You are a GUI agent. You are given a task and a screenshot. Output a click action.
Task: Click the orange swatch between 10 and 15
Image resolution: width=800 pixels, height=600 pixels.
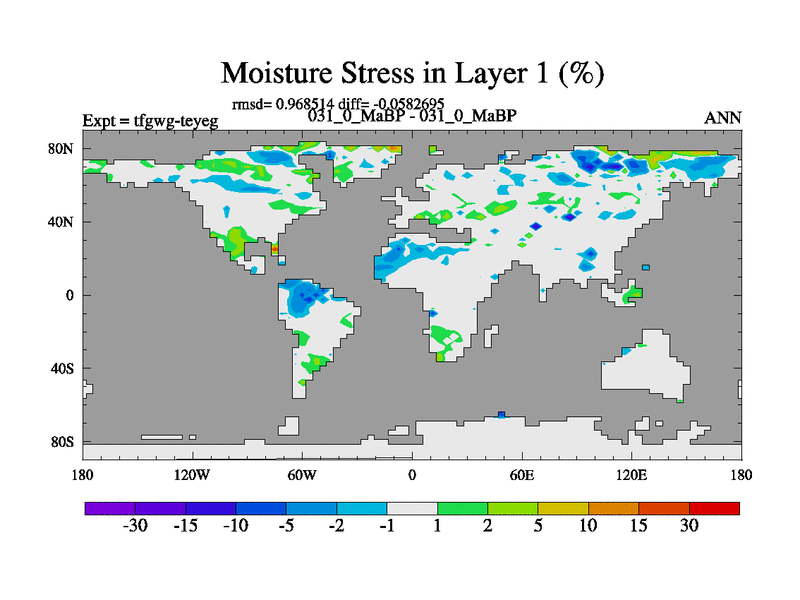(x=613, y=508)
